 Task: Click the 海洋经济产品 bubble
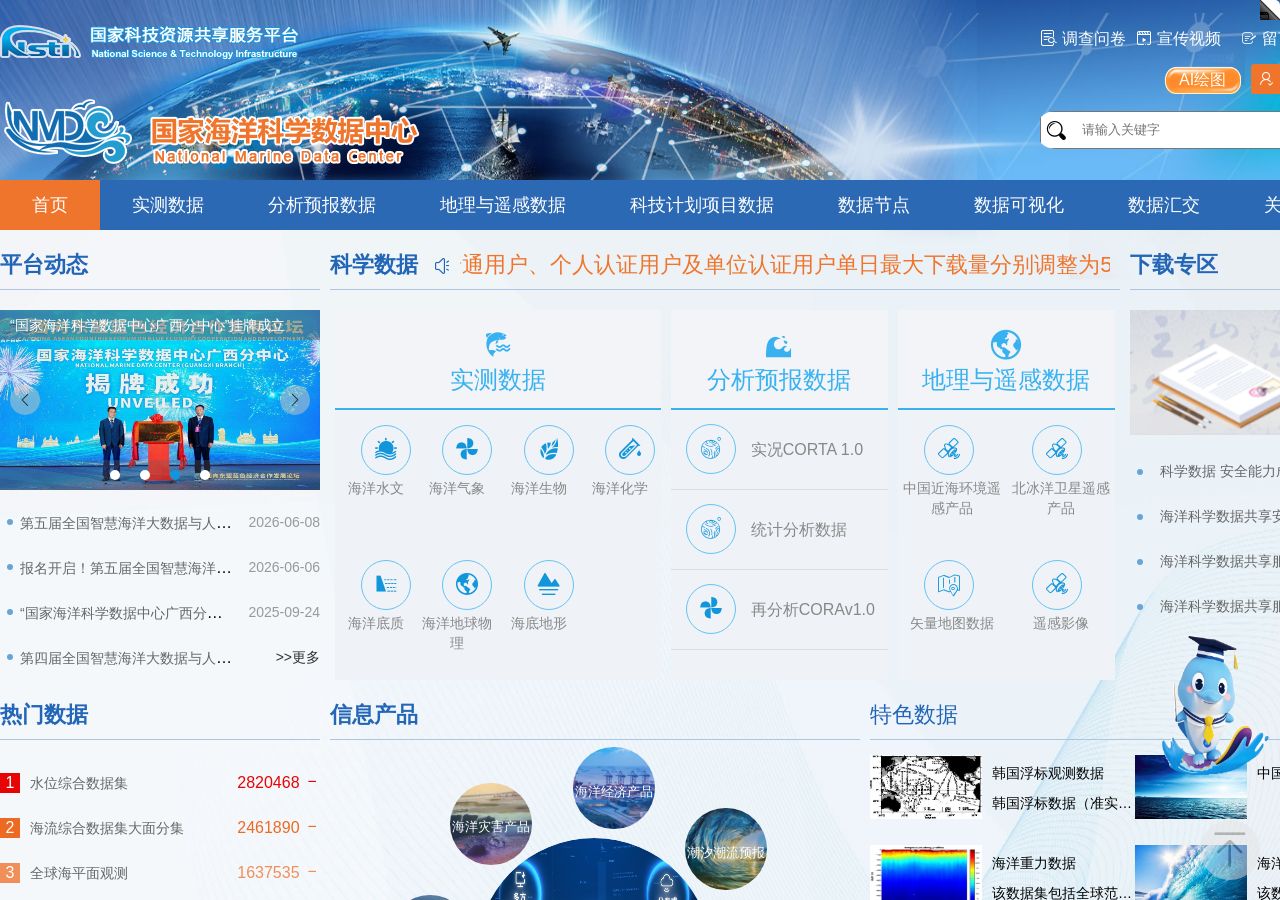(614, 788)
